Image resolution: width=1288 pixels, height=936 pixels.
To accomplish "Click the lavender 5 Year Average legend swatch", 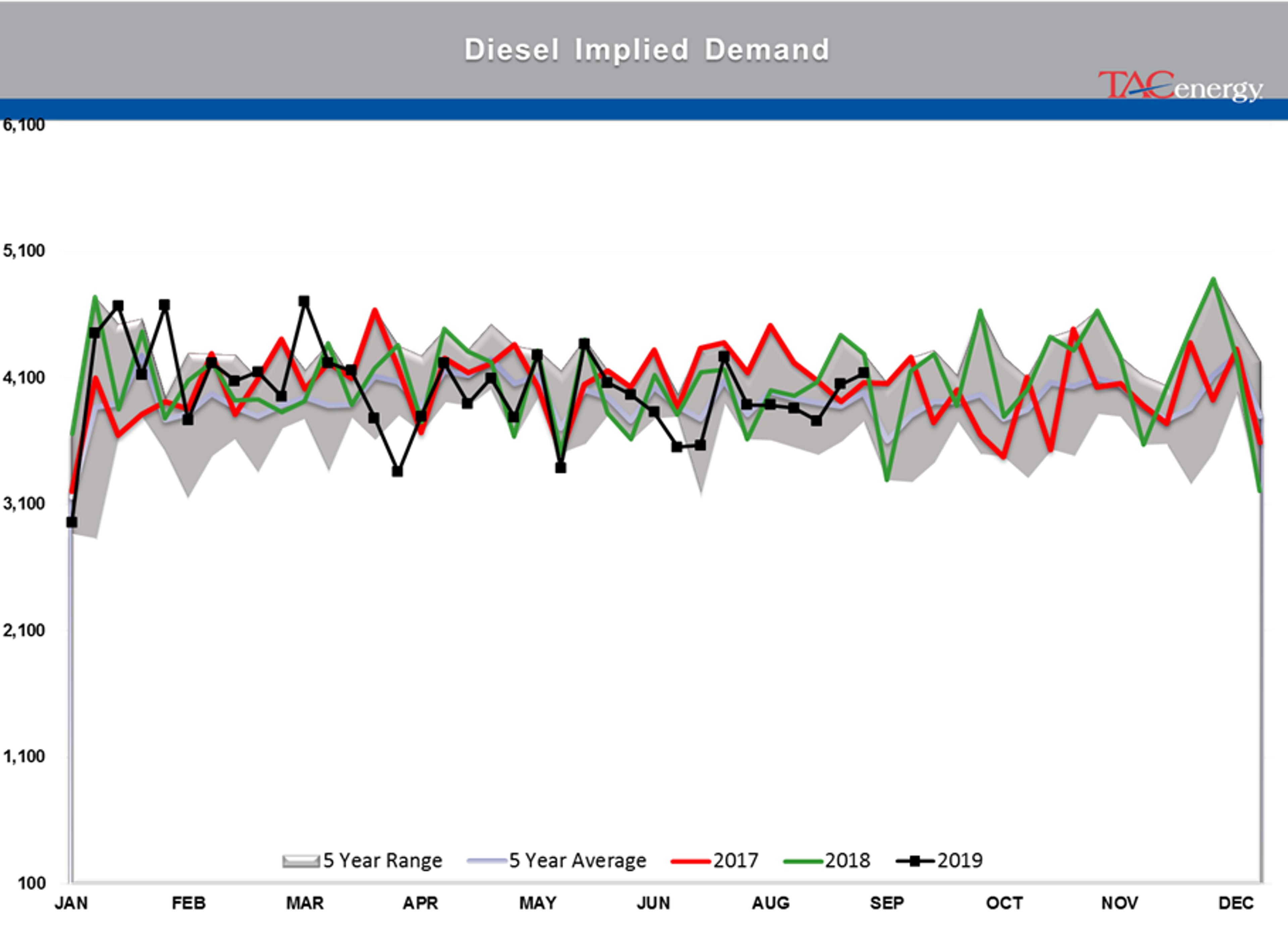I will [x=487, y=861].
